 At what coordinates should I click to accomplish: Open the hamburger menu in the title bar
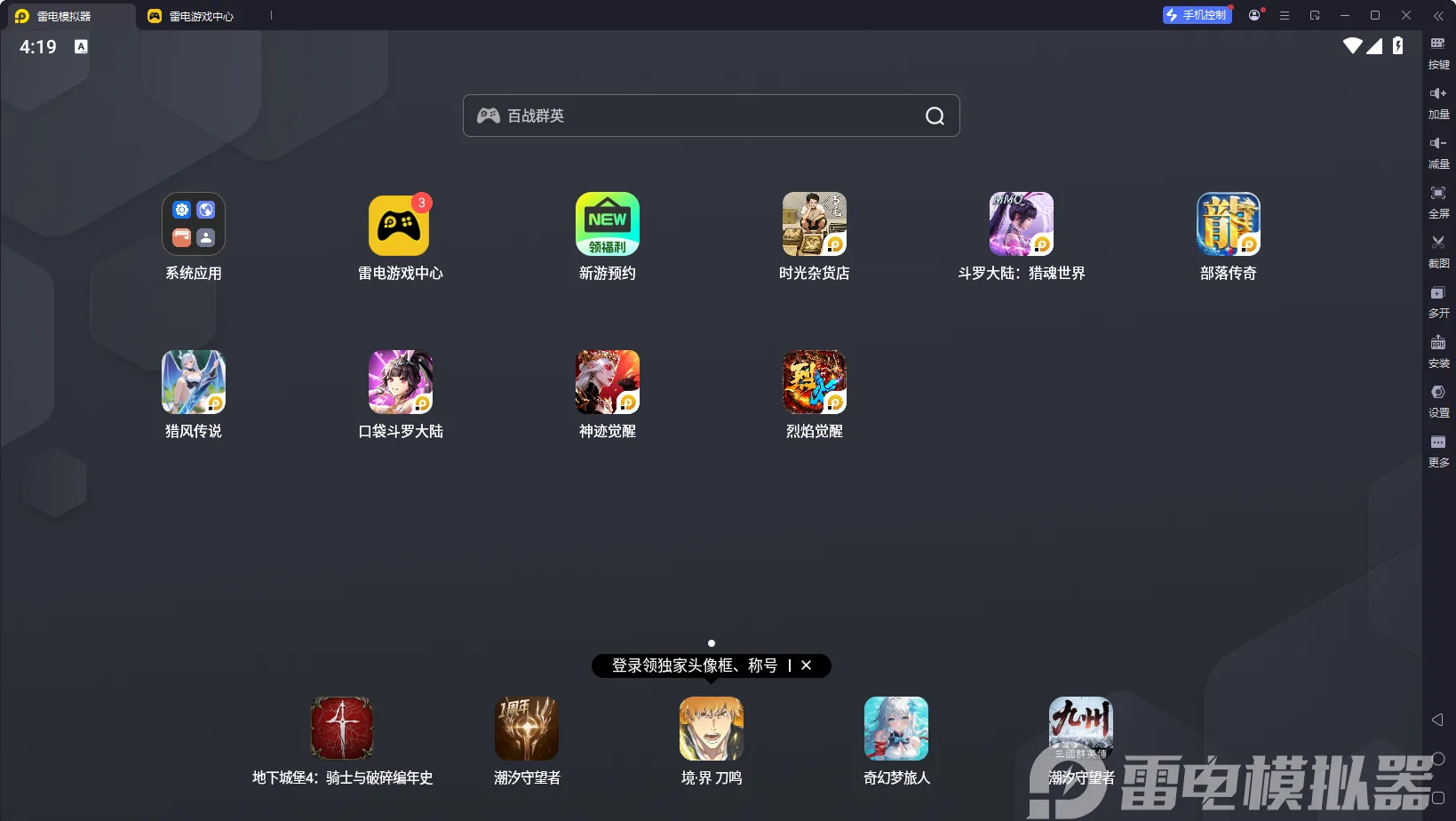(x=1285, y=15)
